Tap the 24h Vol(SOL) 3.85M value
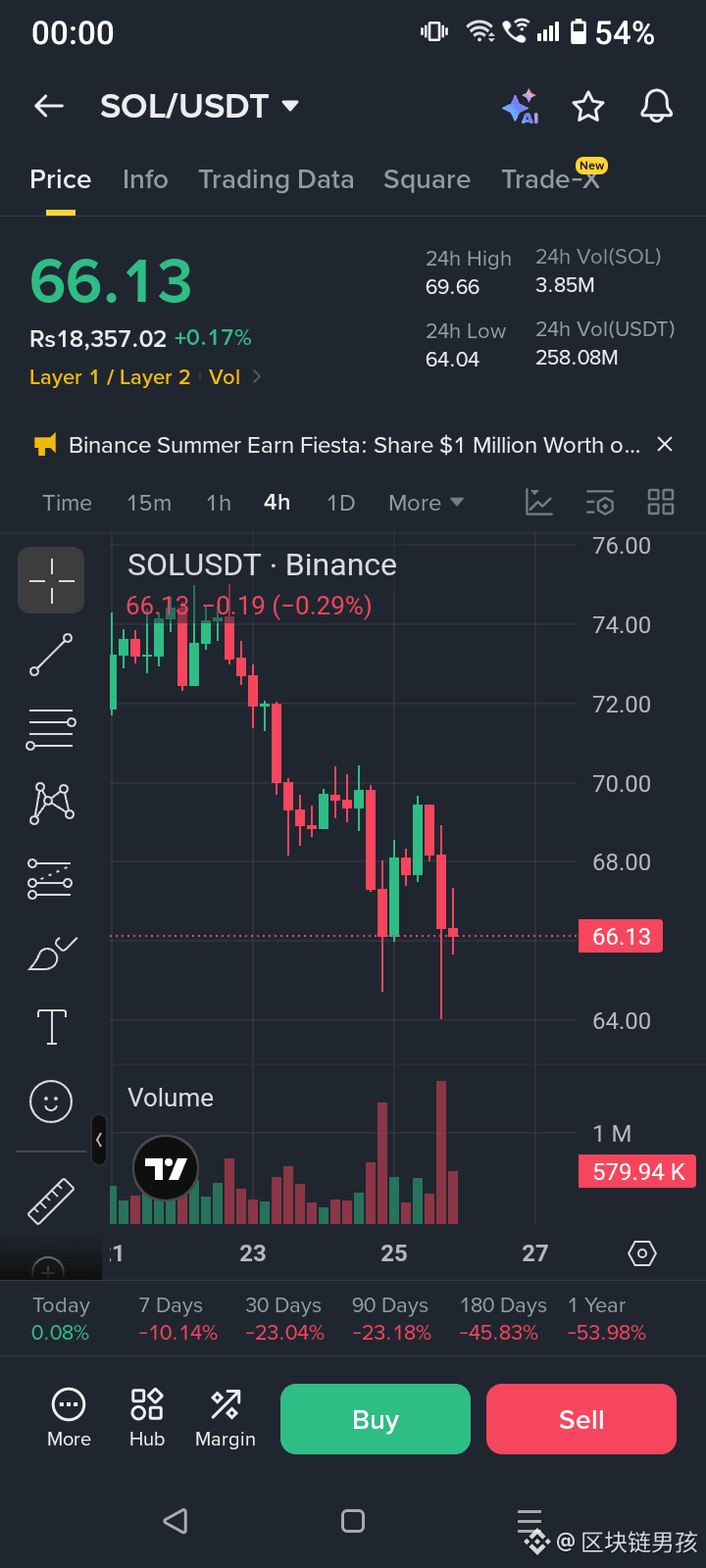 pos(565,285)
